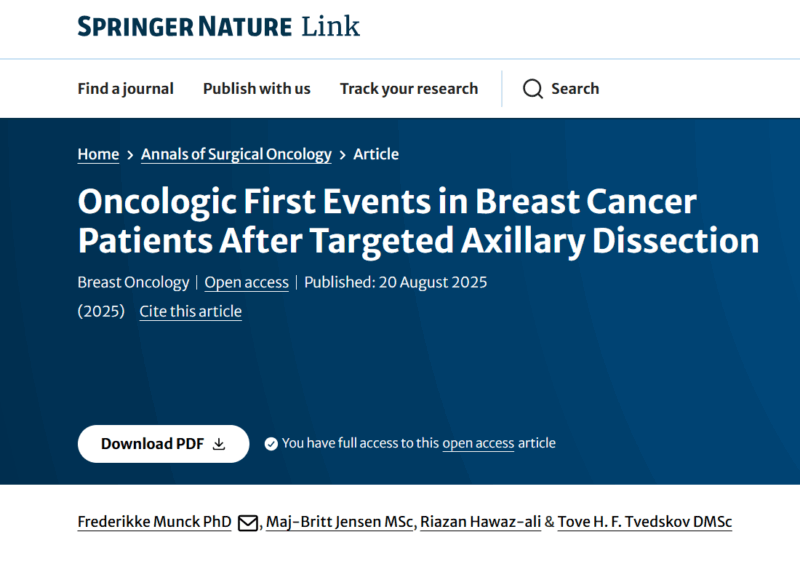
Task: Open author Riazan Hawaz-ali details
Action: pyautogui.click(x=480, y=522)
